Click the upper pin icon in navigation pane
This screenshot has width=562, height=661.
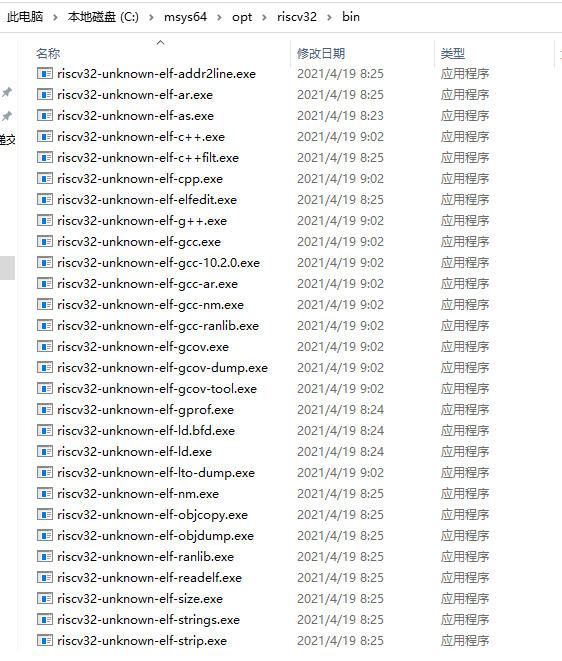[x=6, y=92]
